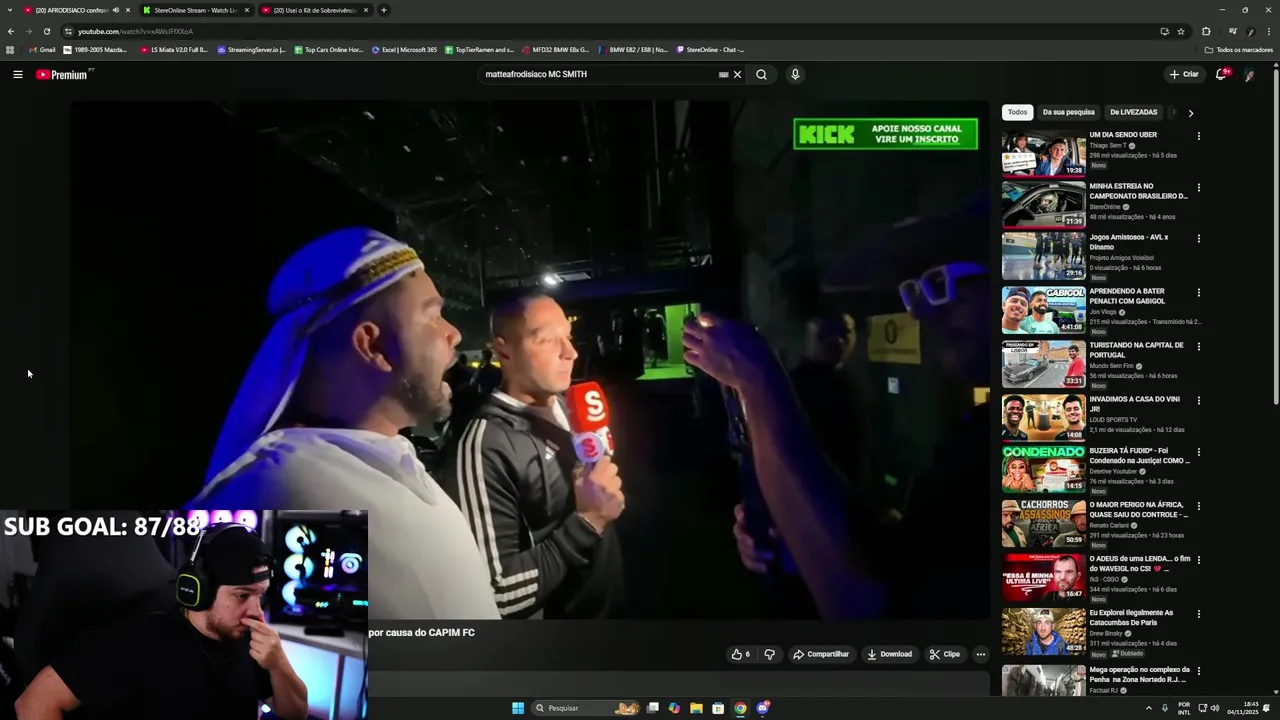The image size is (1280, 720).
Task: Mute audio icon on AFRODISIACO tab
Action: coord(116,10)
